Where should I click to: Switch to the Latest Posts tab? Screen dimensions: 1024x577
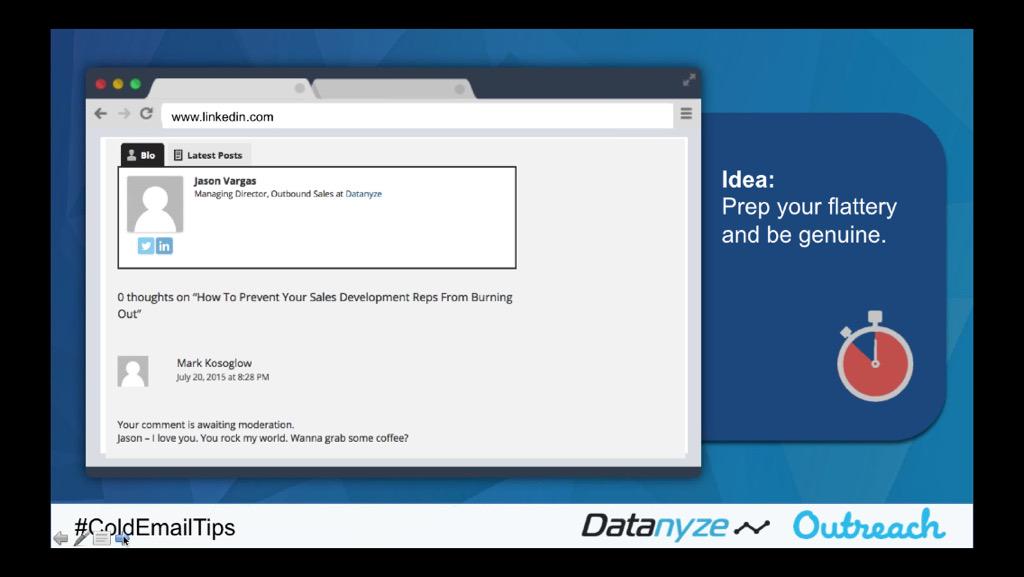tap(208, 155)
